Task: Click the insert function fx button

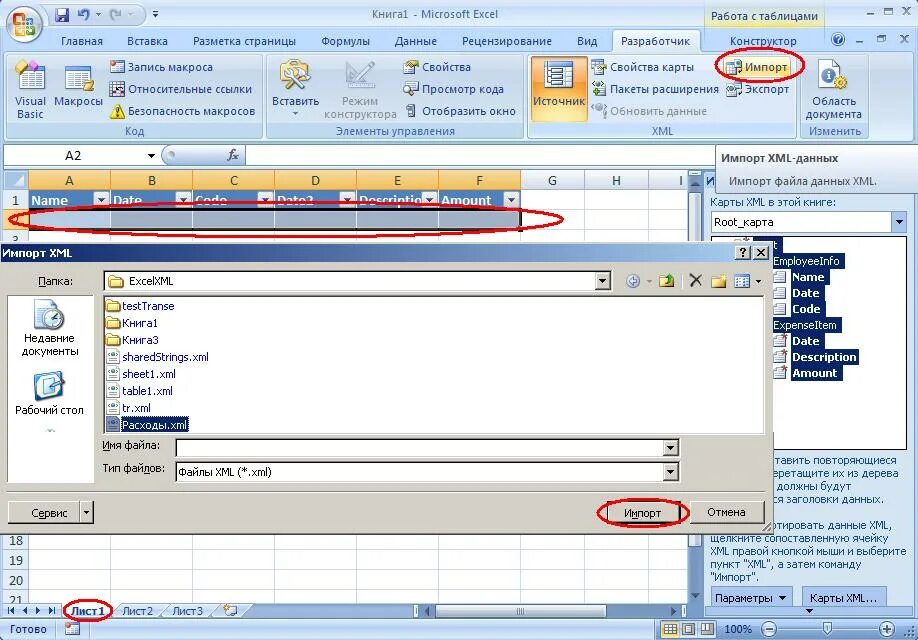Action: (232, 155)
